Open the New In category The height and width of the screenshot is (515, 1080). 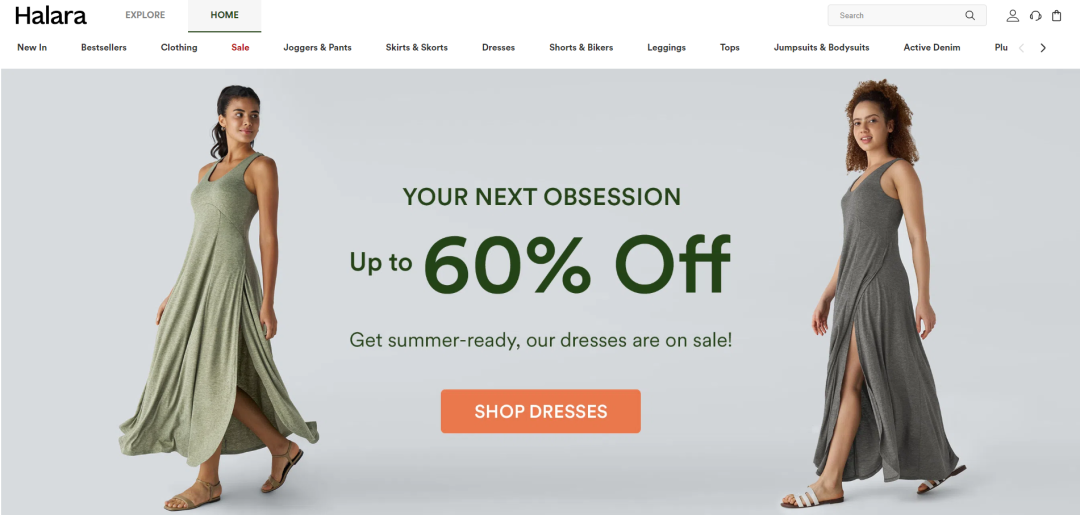(32, 48)
